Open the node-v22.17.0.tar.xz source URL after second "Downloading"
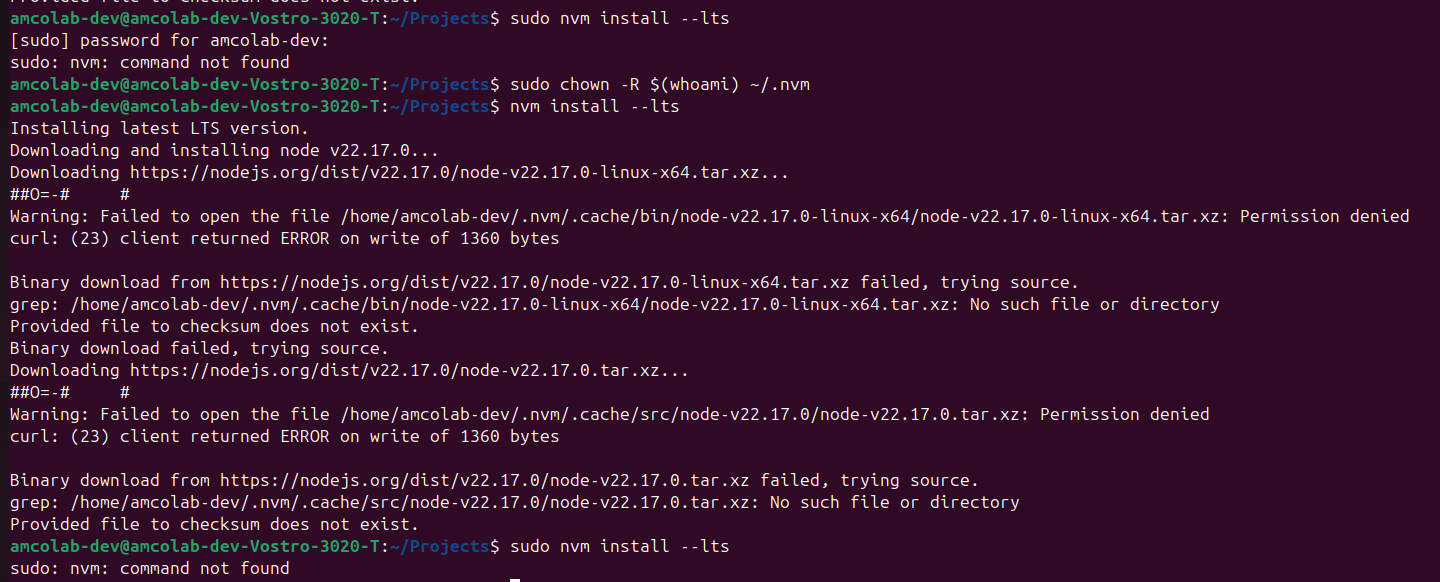The height and width of the screenshot is (582, 1440). 394,370
